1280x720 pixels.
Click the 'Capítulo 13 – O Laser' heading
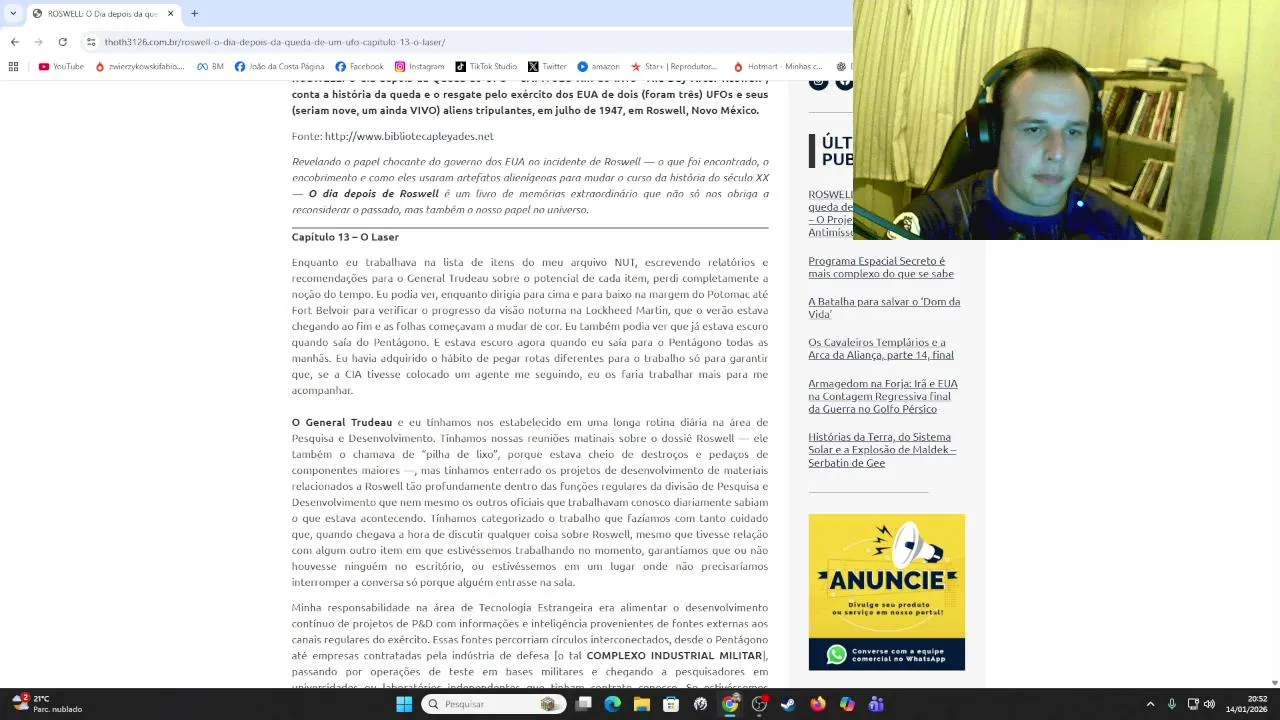pyautogui.click(x=345, y=237)
